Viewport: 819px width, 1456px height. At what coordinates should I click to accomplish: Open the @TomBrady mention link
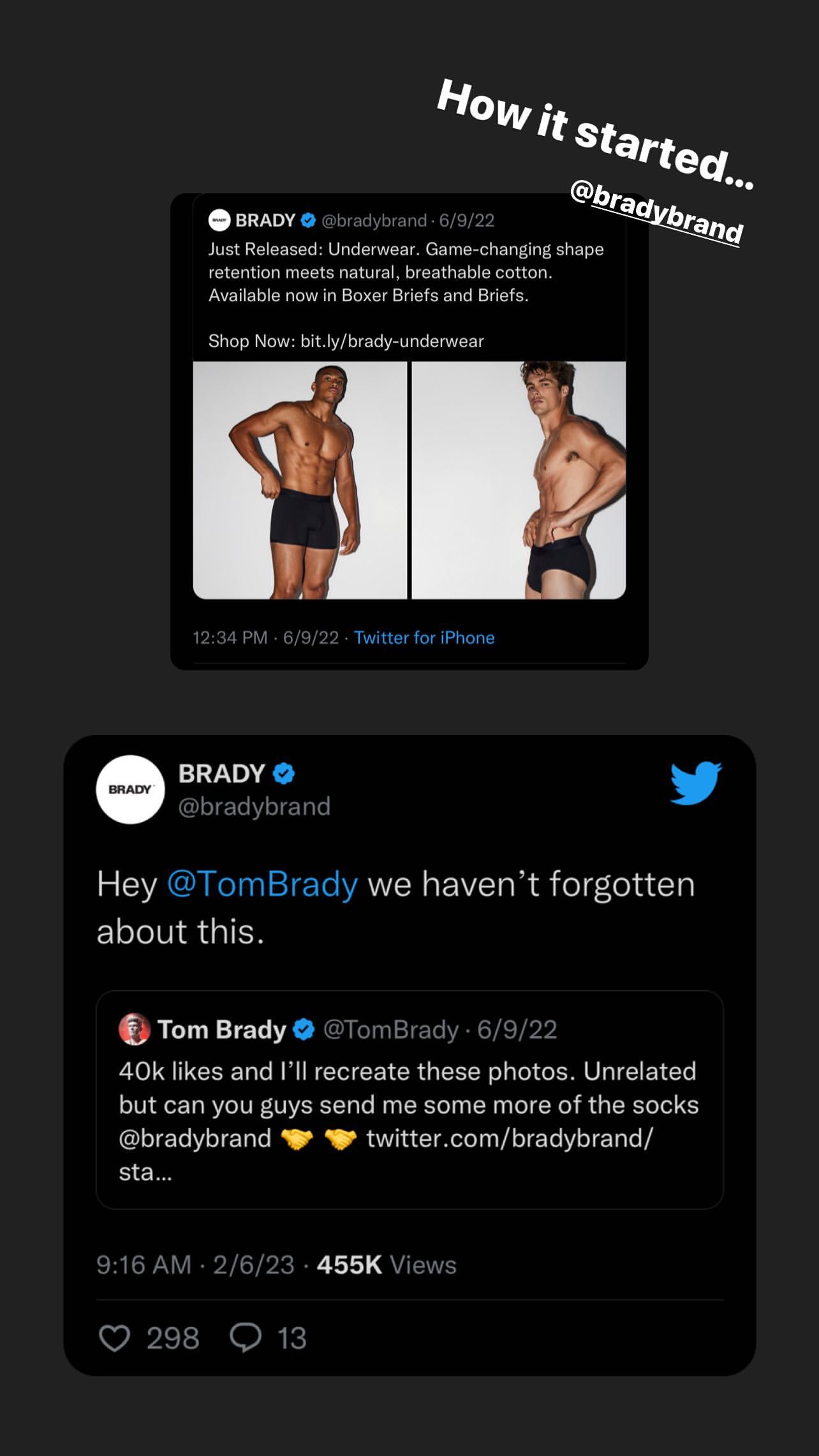point(262,884)
